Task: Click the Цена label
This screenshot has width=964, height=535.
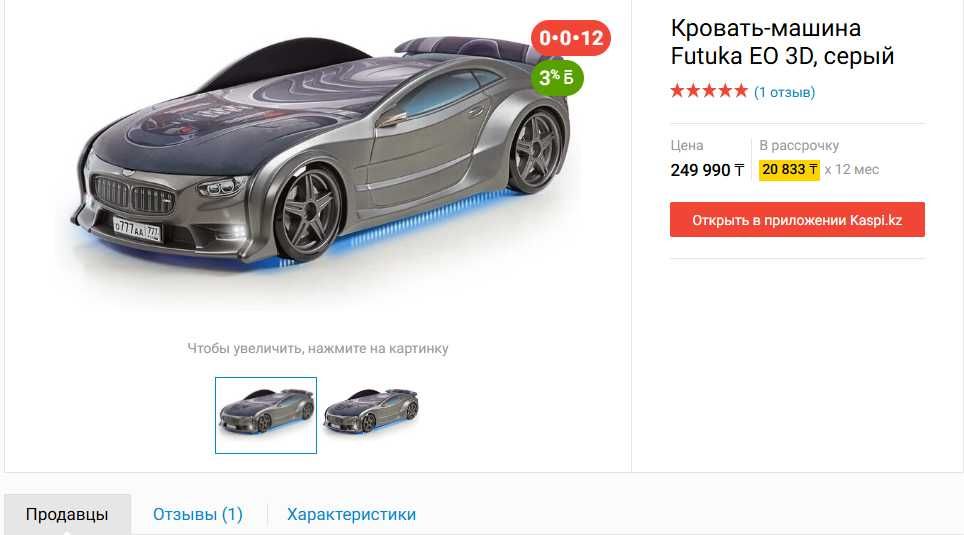Action: pos(687,146)
